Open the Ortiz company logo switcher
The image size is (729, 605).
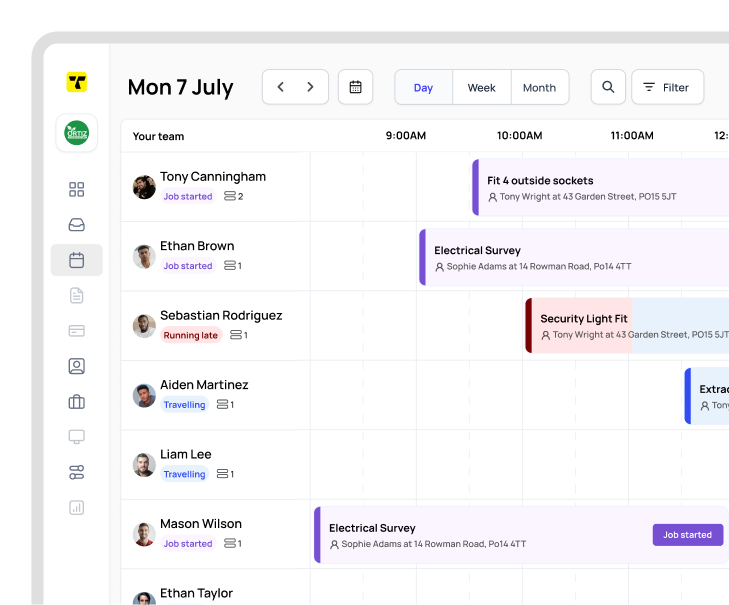point(77,133)
